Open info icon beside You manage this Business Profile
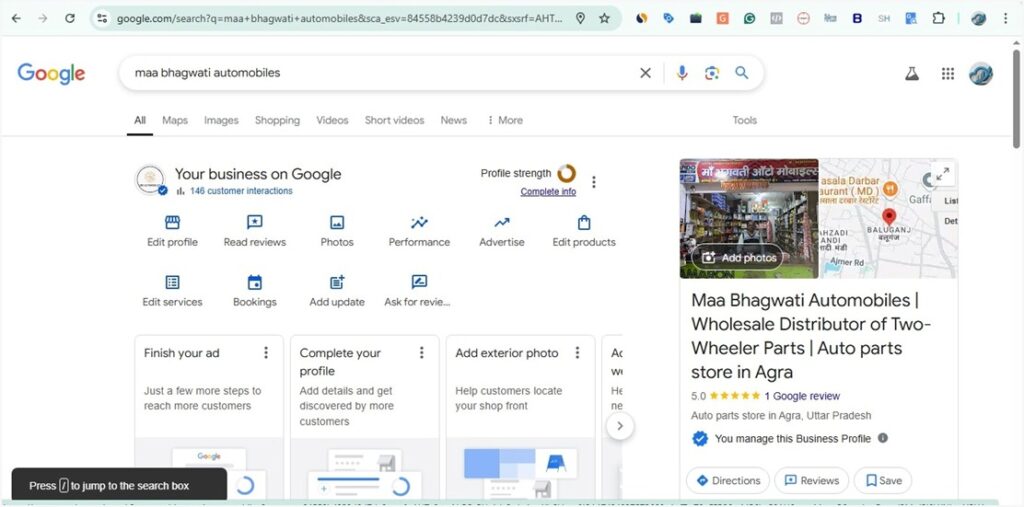 pos(882,438)
